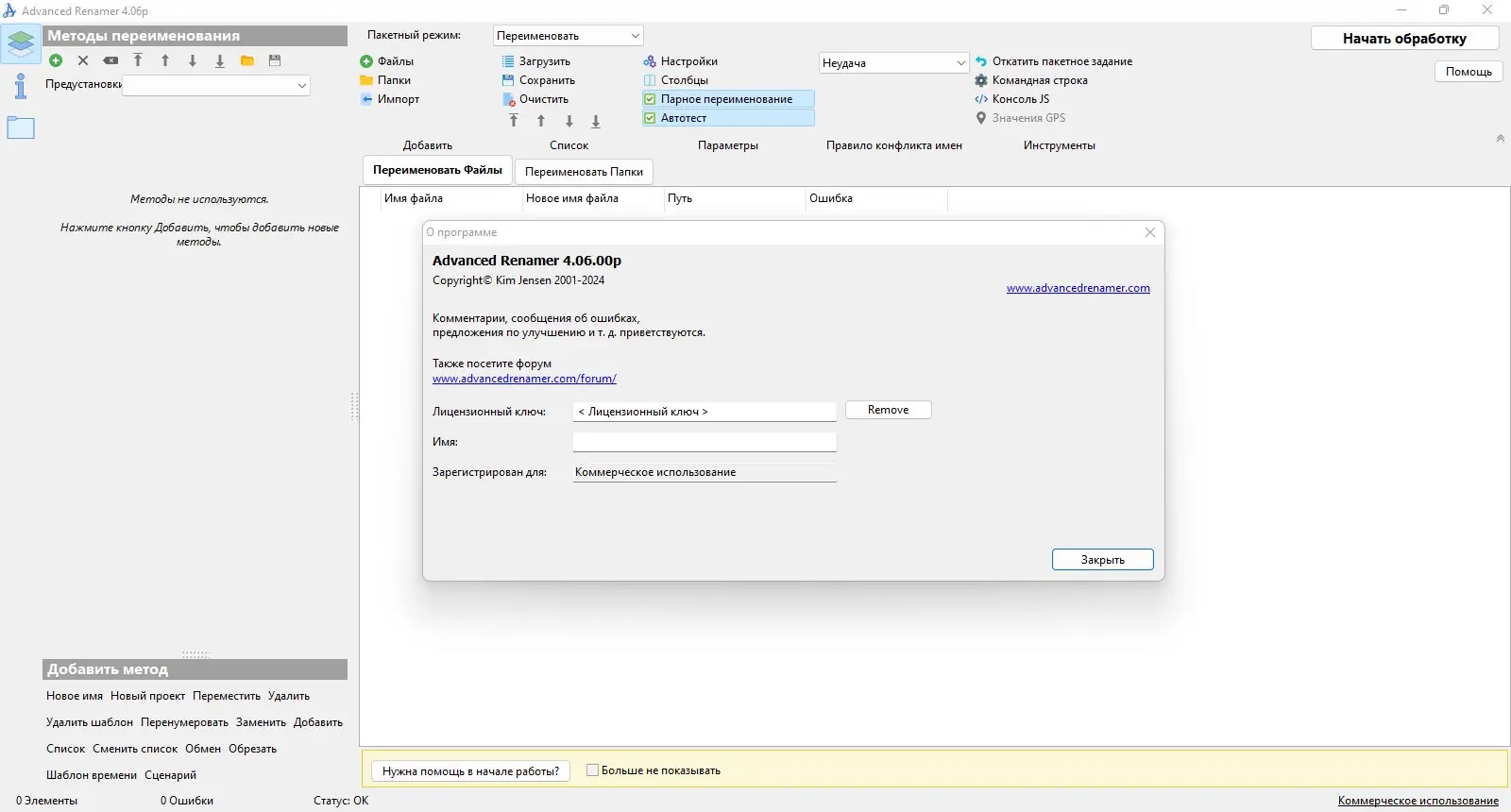The height and width of the screenshot is (812, 1511).
Task: Click Нужна помощь в начале работы? button
Action: click(x=470, y=771)
